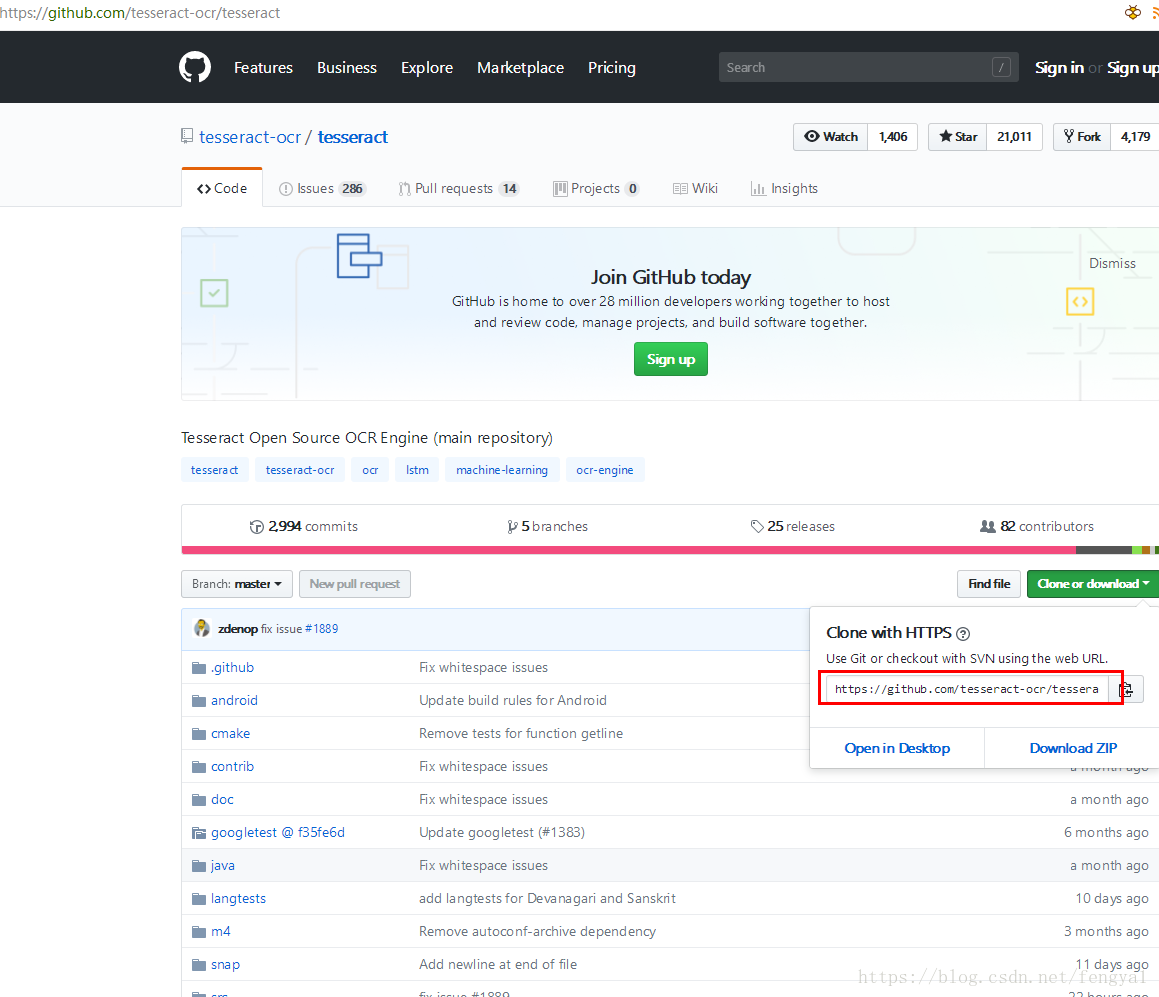1159x997 pixels.
Task: Click the cmake folder icon
Action: click(x=199, y=734)
